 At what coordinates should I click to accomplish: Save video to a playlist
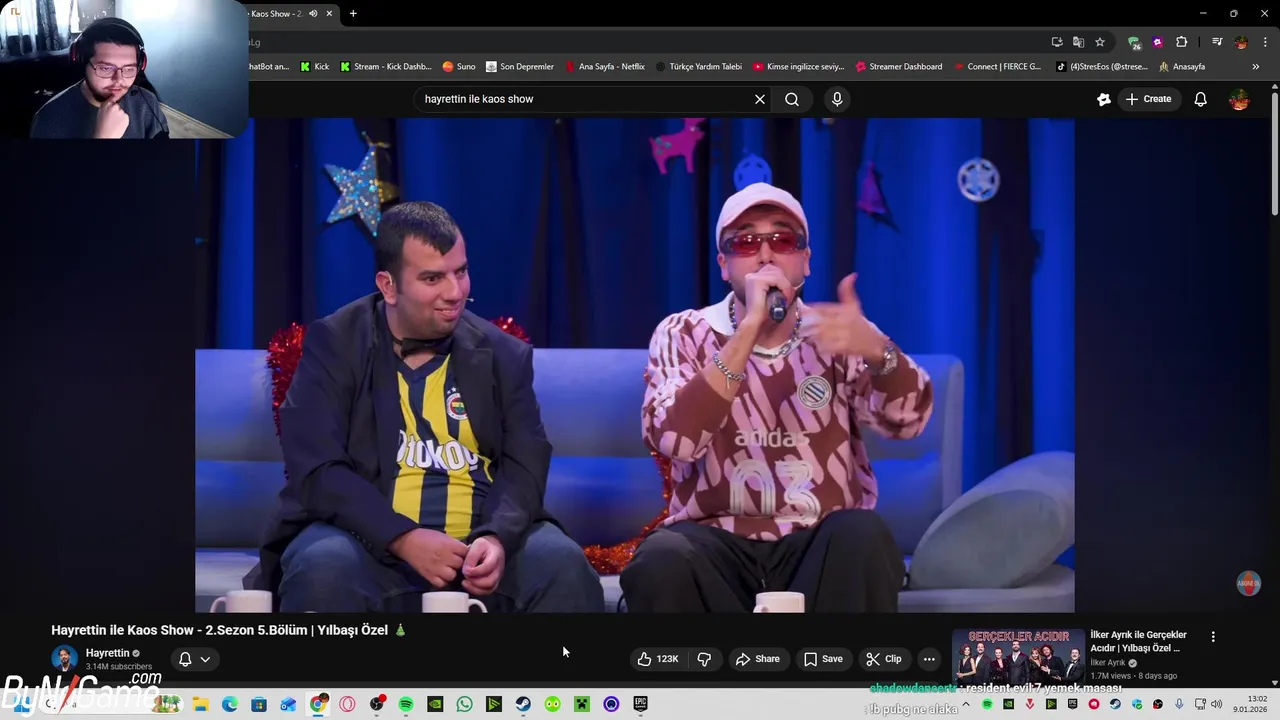tap(823, 659)
